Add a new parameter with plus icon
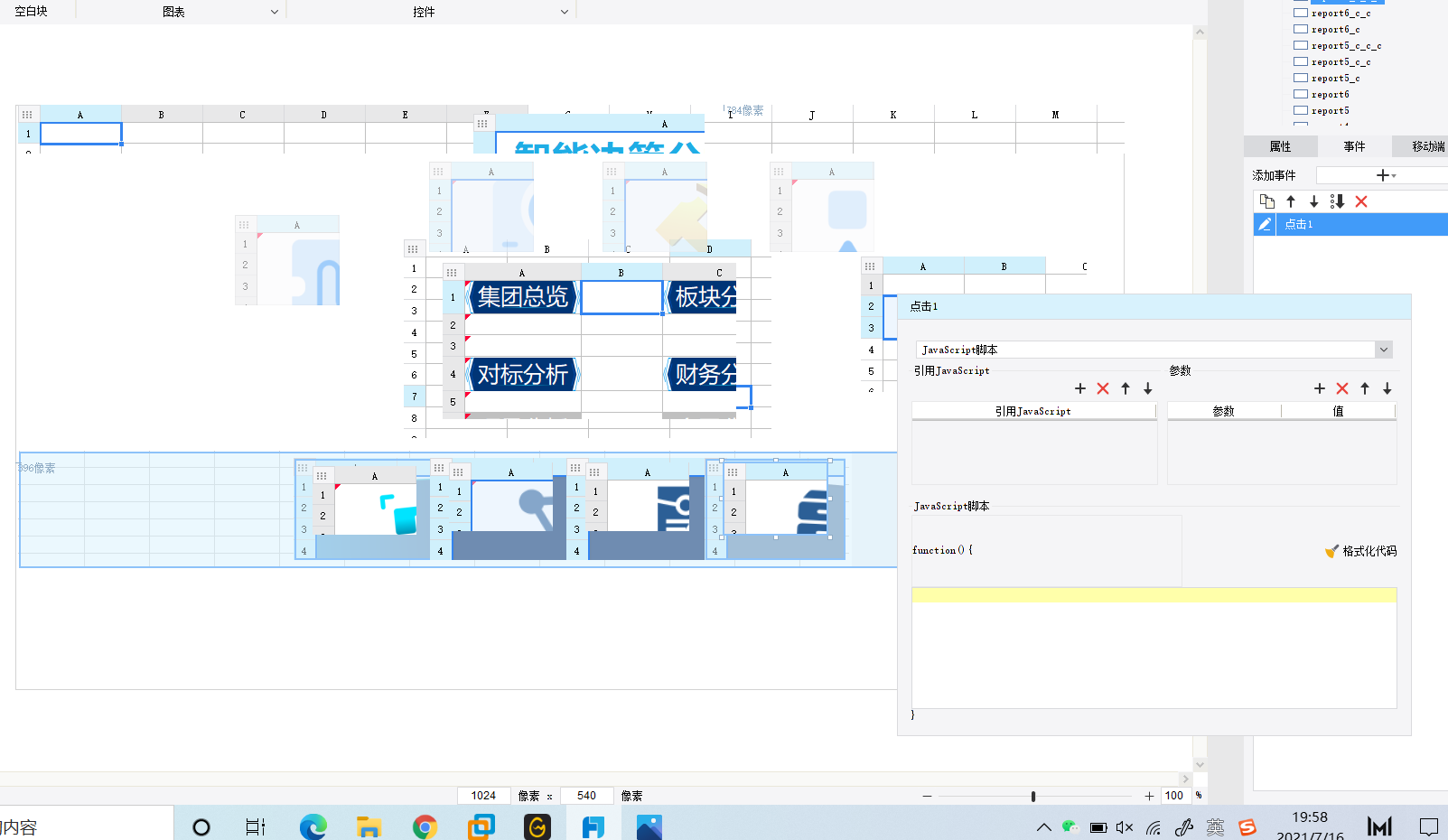The width and height of the screenshot is (1448, 840). [x=1320, y=388]
